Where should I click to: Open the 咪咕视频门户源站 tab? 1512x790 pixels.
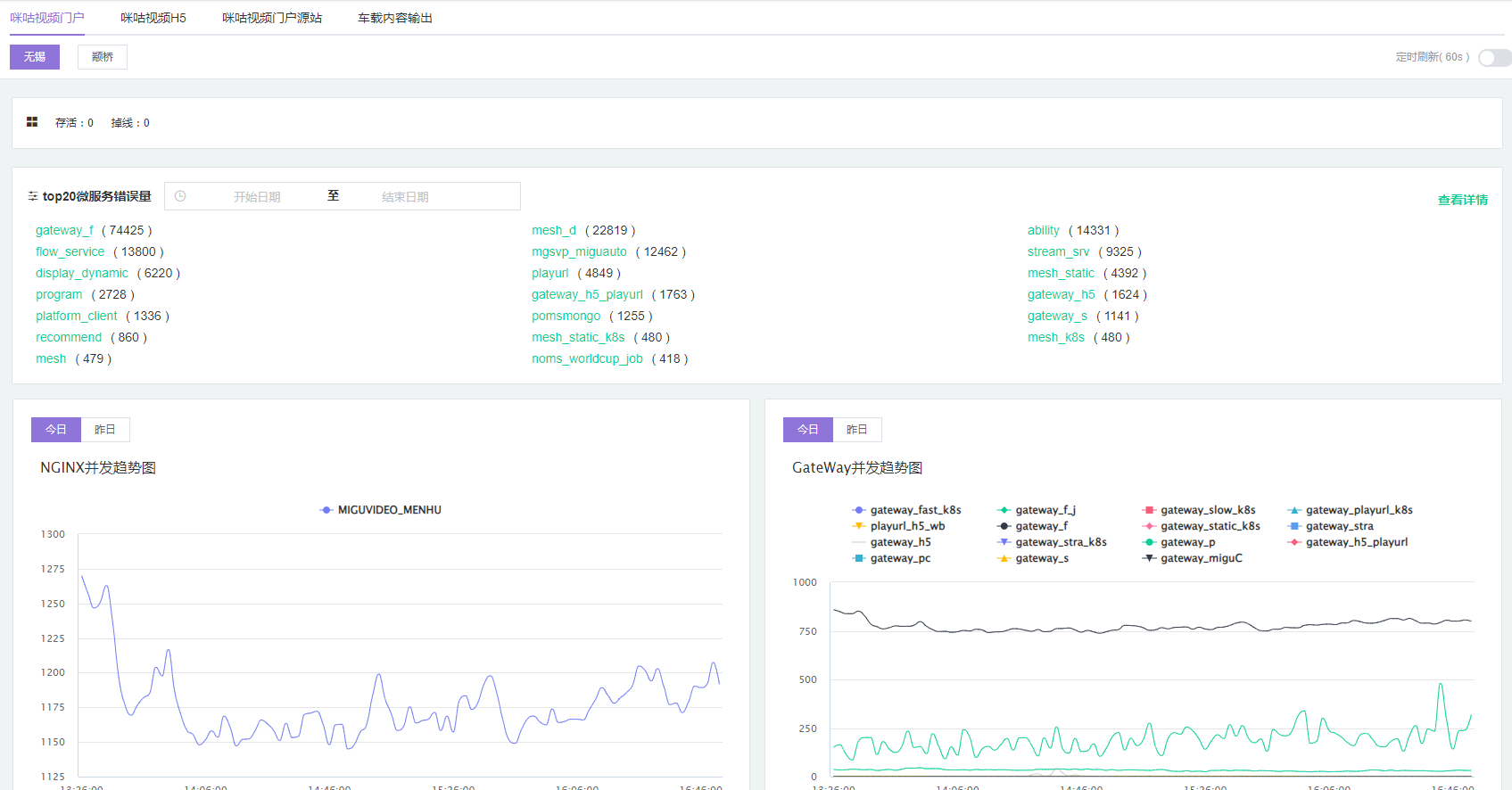[x=272, y=18]
